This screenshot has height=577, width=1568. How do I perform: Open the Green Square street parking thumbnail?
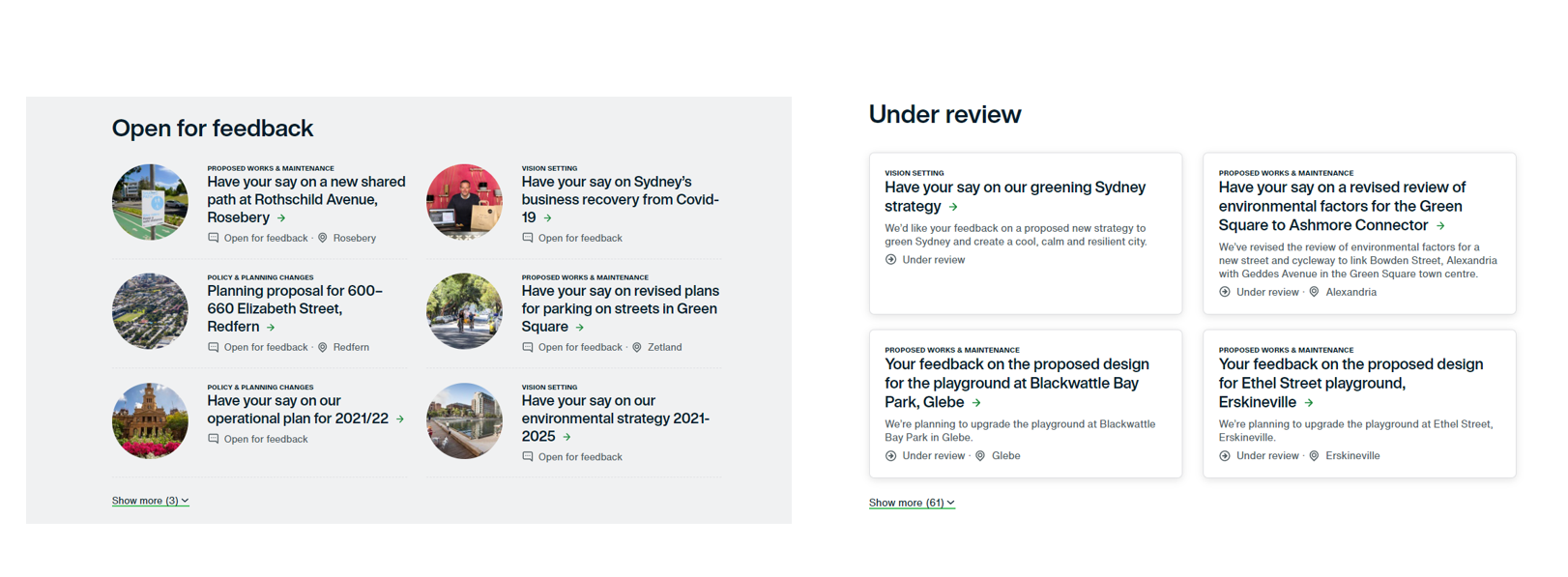[x=464, y=311]
